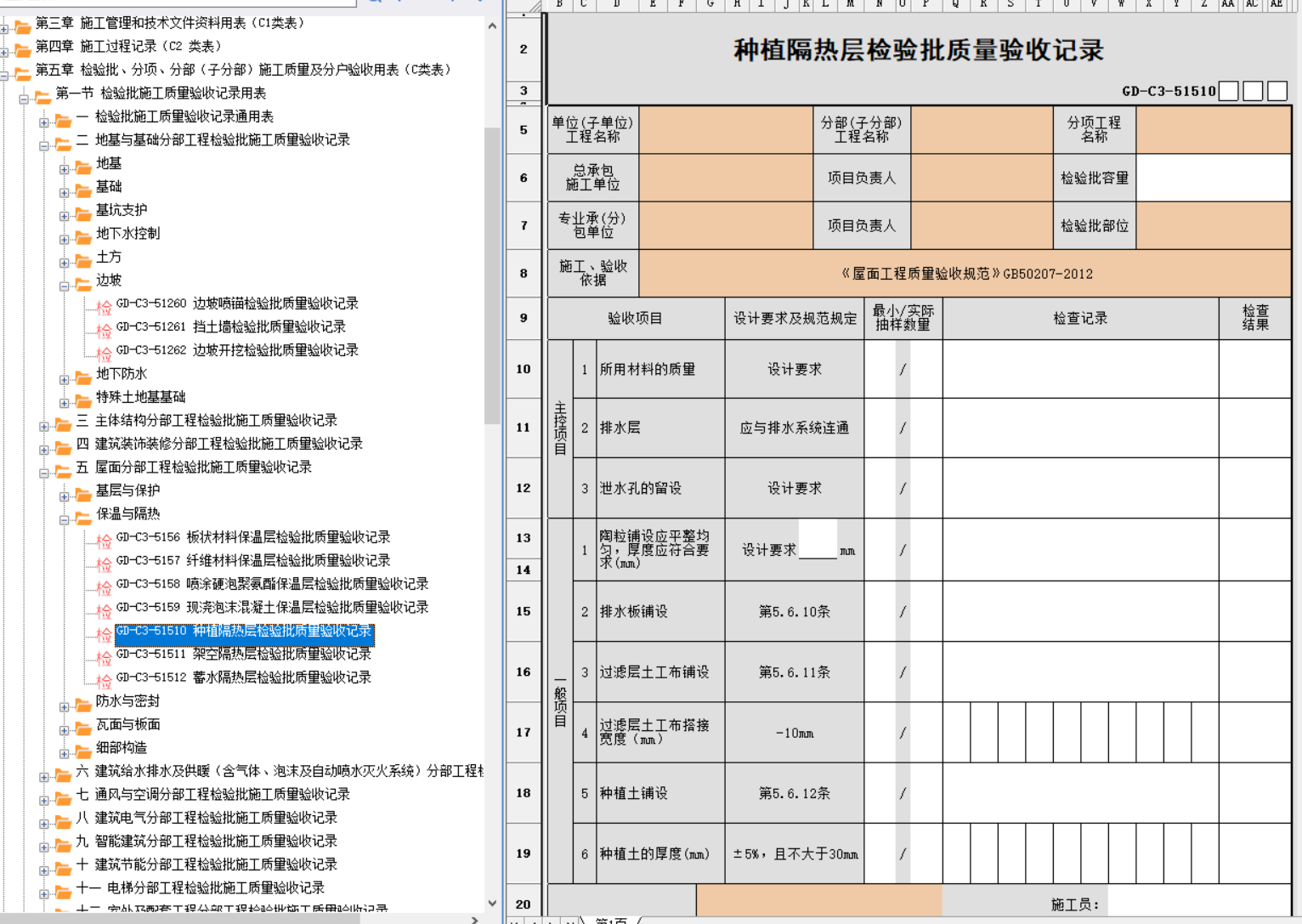This screenshot has height=924, width=1302.
Task: Select 九 智能建筑分部工程 folder
Action: (x=207, y=841)
